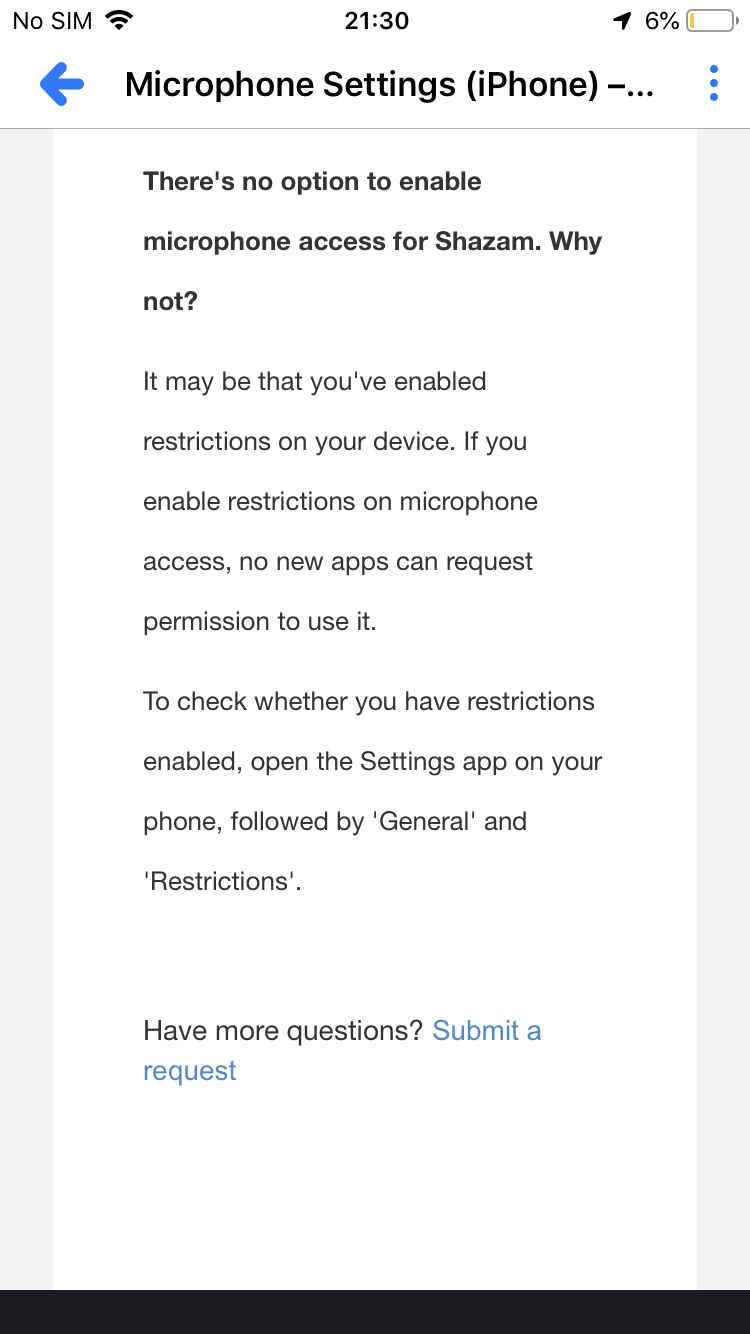
Task: Open the three-dot overflow menu
Action: pos(713,84)
